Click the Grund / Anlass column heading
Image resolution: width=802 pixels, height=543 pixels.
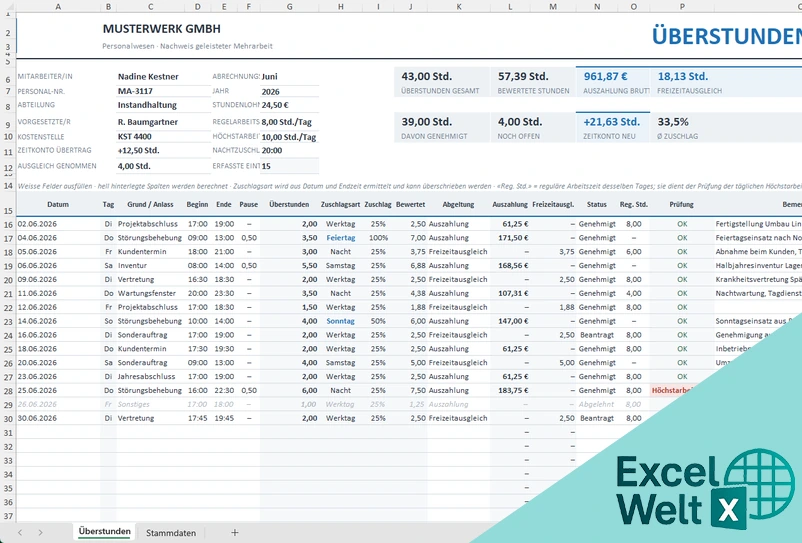coord(150,205)
